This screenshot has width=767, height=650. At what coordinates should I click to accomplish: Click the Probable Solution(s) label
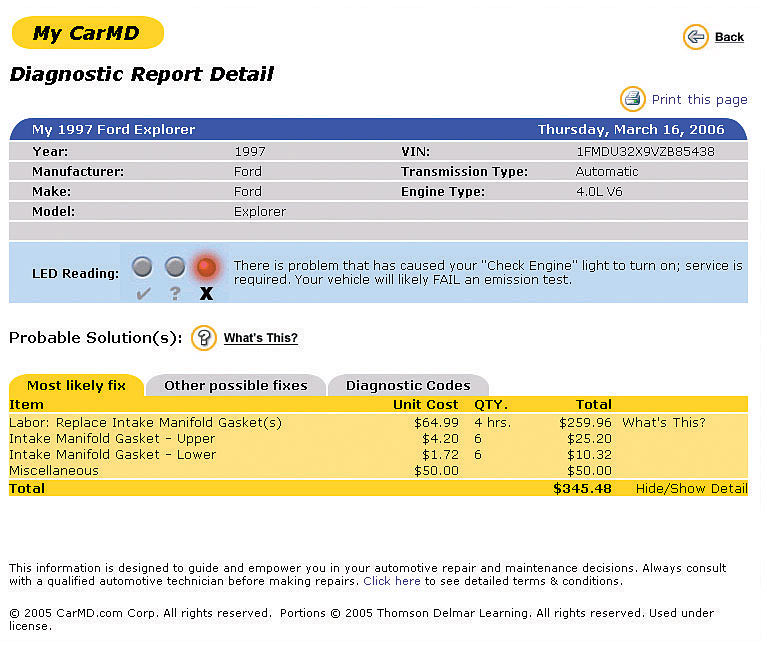coord(96,338)
